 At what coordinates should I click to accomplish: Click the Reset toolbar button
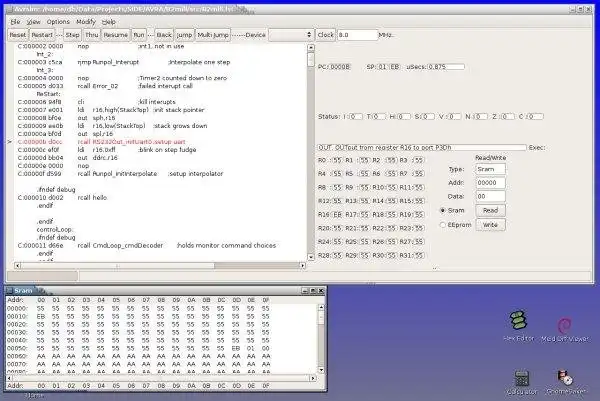click(x=18, y=35)
